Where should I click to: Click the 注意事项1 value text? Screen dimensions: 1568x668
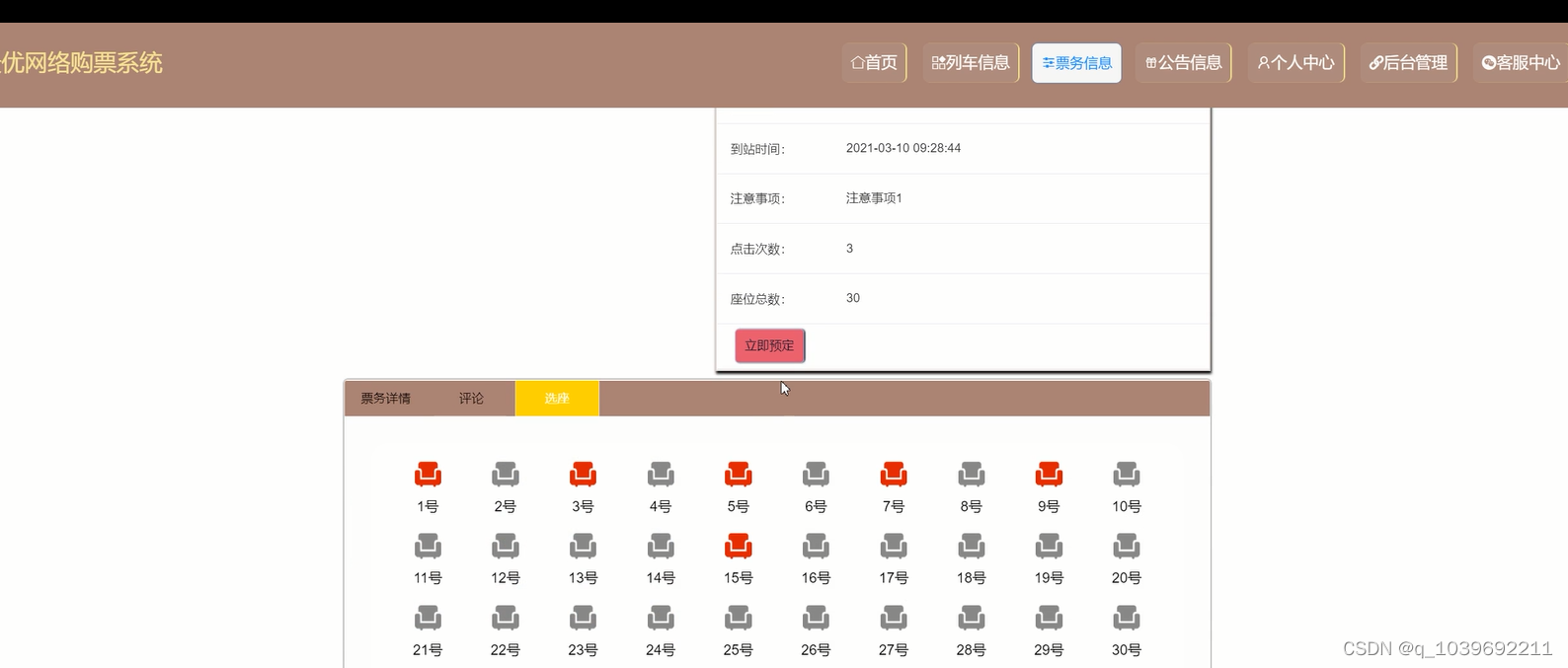[874, 198]
